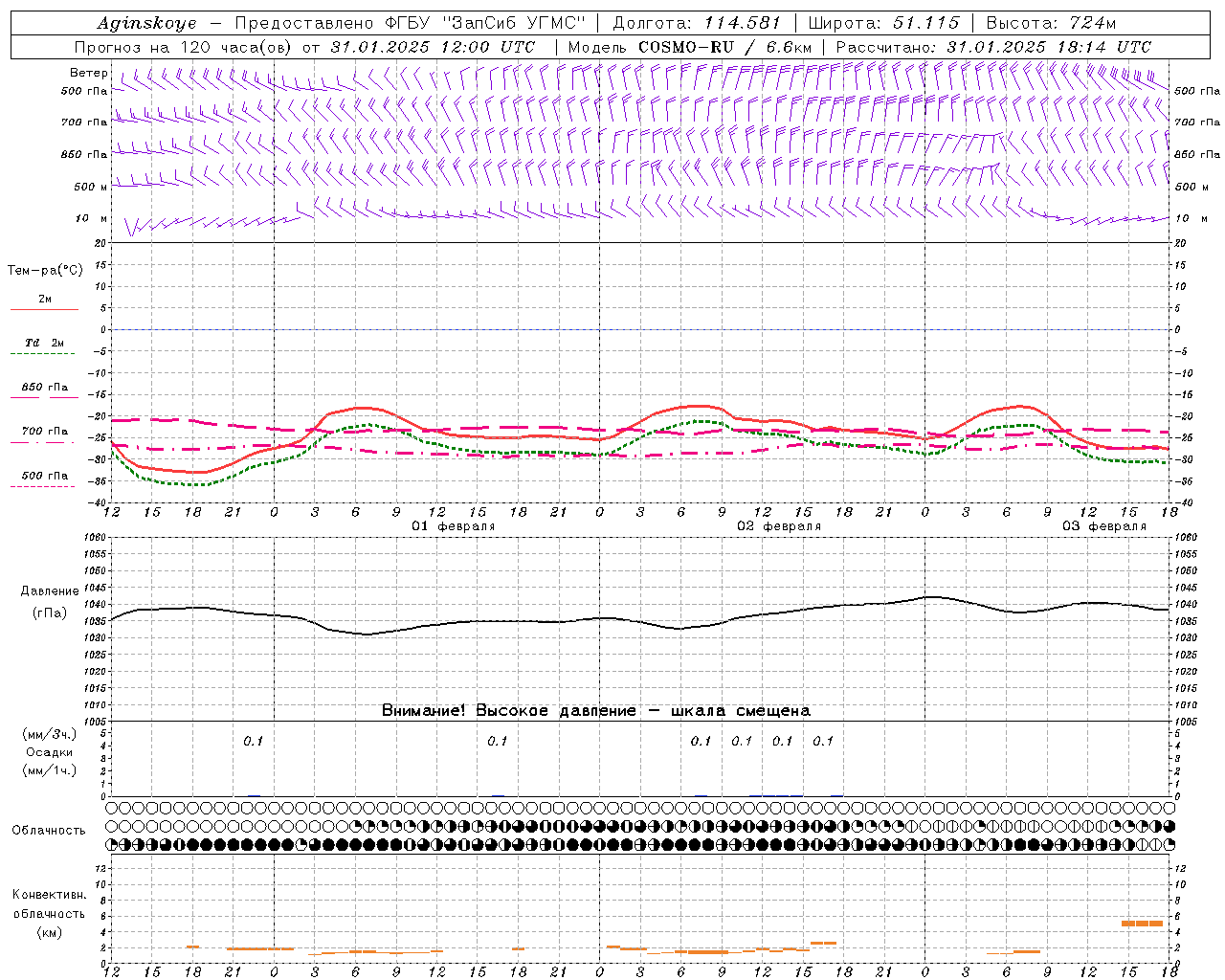
Task: Click the 'Облачность' cloud cover label
Action: [49, 830]
